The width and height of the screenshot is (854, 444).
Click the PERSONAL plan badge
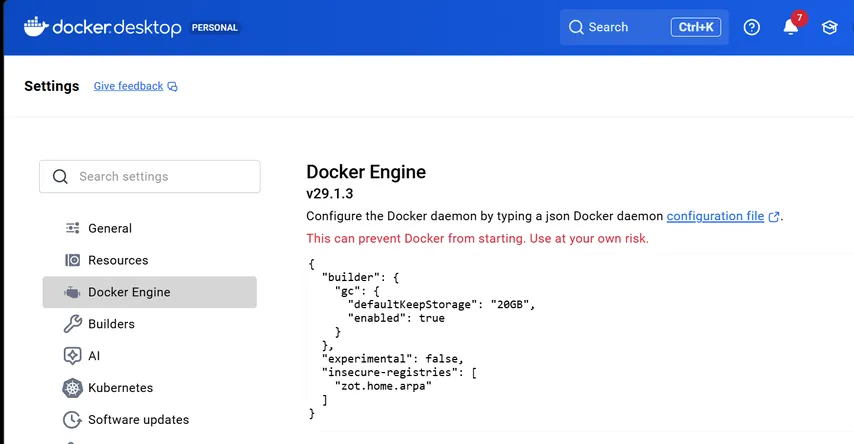215,28
